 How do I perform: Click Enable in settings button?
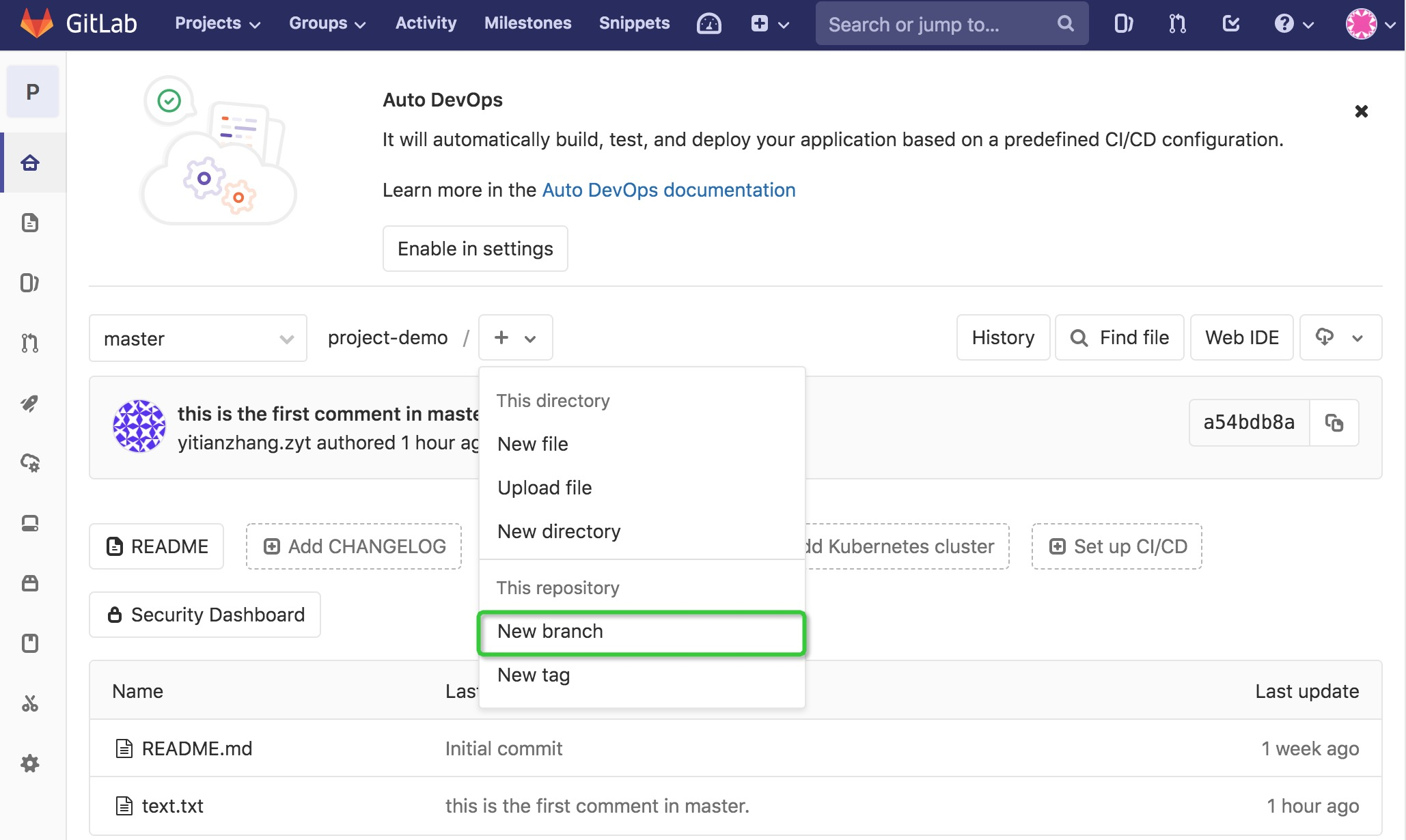click(x=475, y=249)
